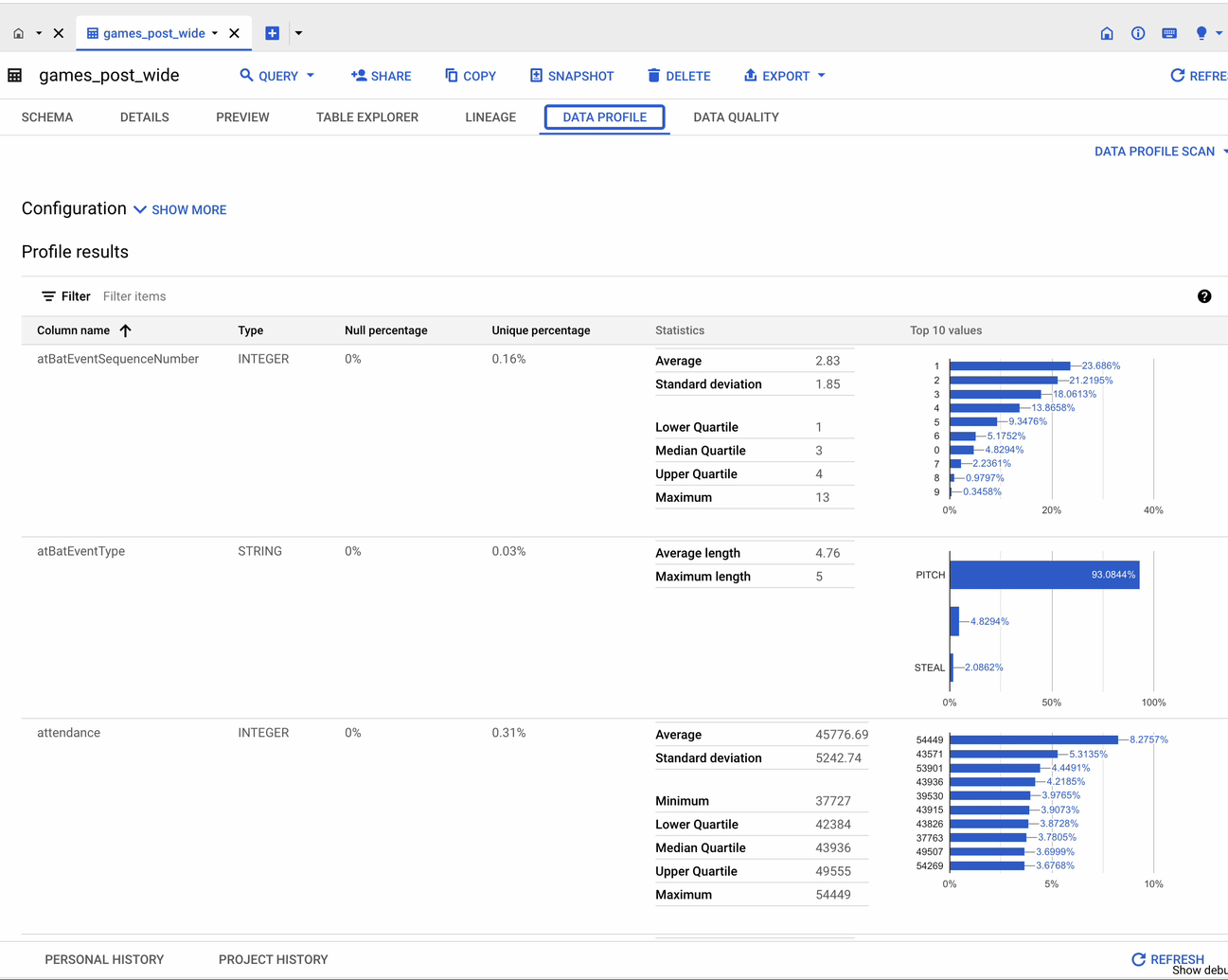Click the home icon in tab bar
1228x980 pixels.
coord(18,33)
